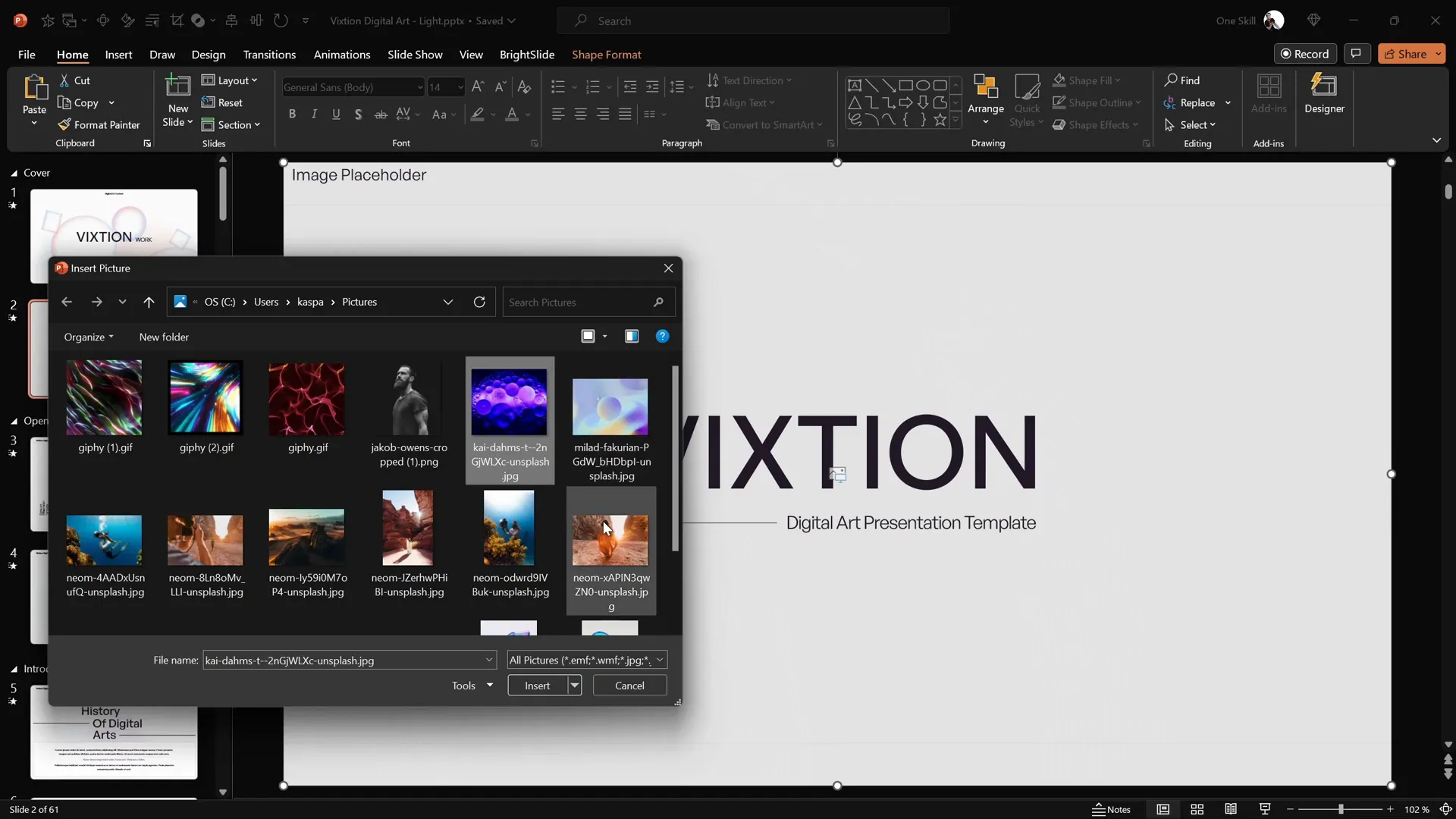This screenshot has height=819, width=1456.
Task: Click the Cut scissors icon
Action: point(64,80)
